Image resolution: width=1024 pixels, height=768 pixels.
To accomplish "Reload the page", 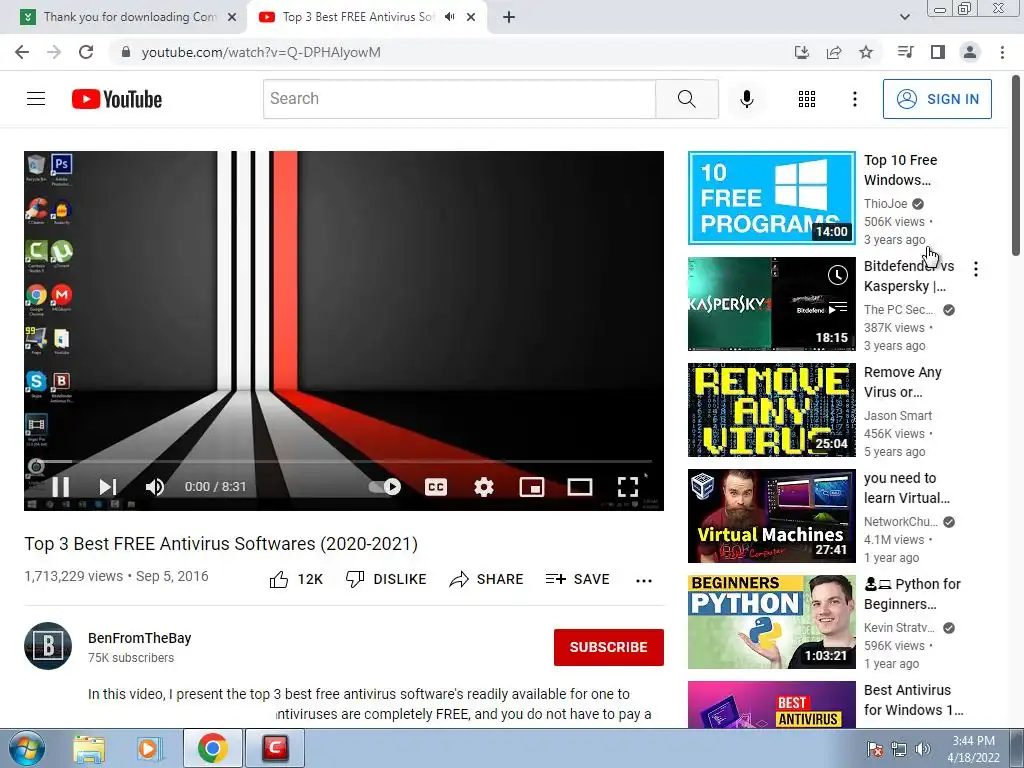I will 86,52.
